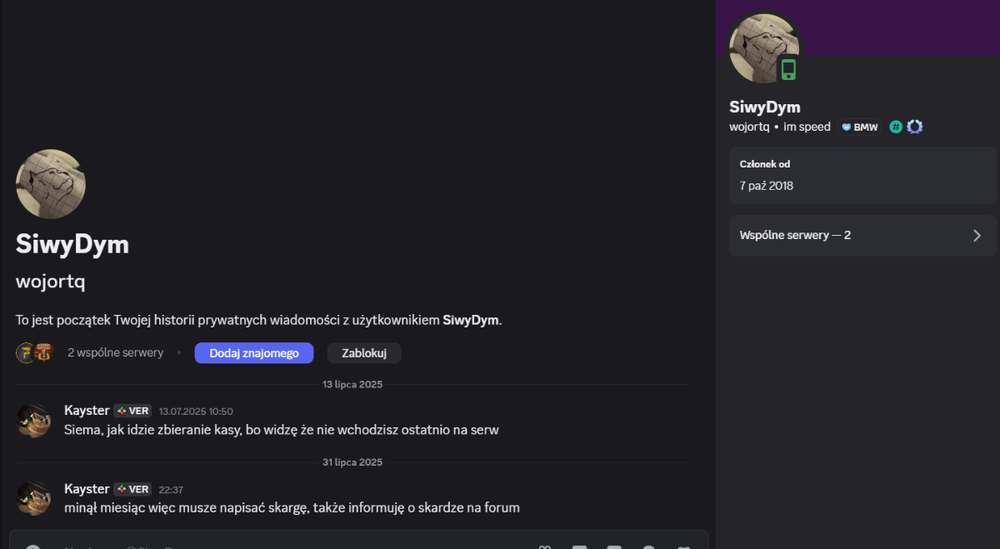The height and width of the screenshot is (549, 1000).
Task: Open the Wspólne serwery — 2 row
Action: tap(862, 235)
